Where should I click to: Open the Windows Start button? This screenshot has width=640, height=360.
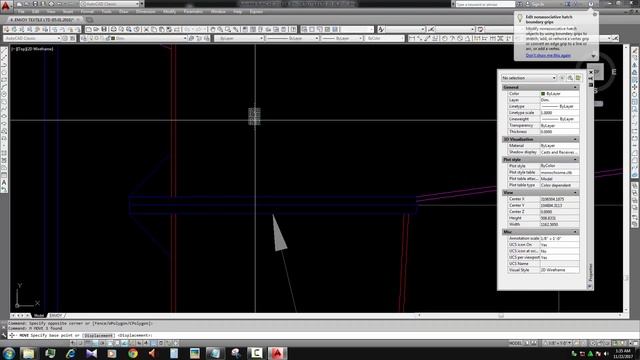point(9,353)
